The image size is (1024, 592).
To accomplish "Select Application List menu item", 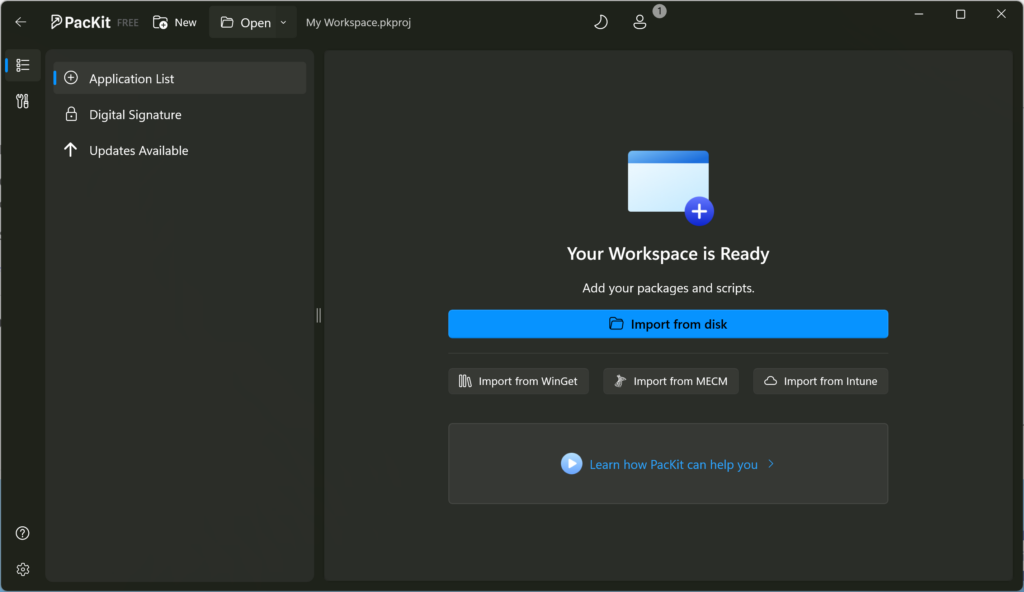I will (180, 78).
